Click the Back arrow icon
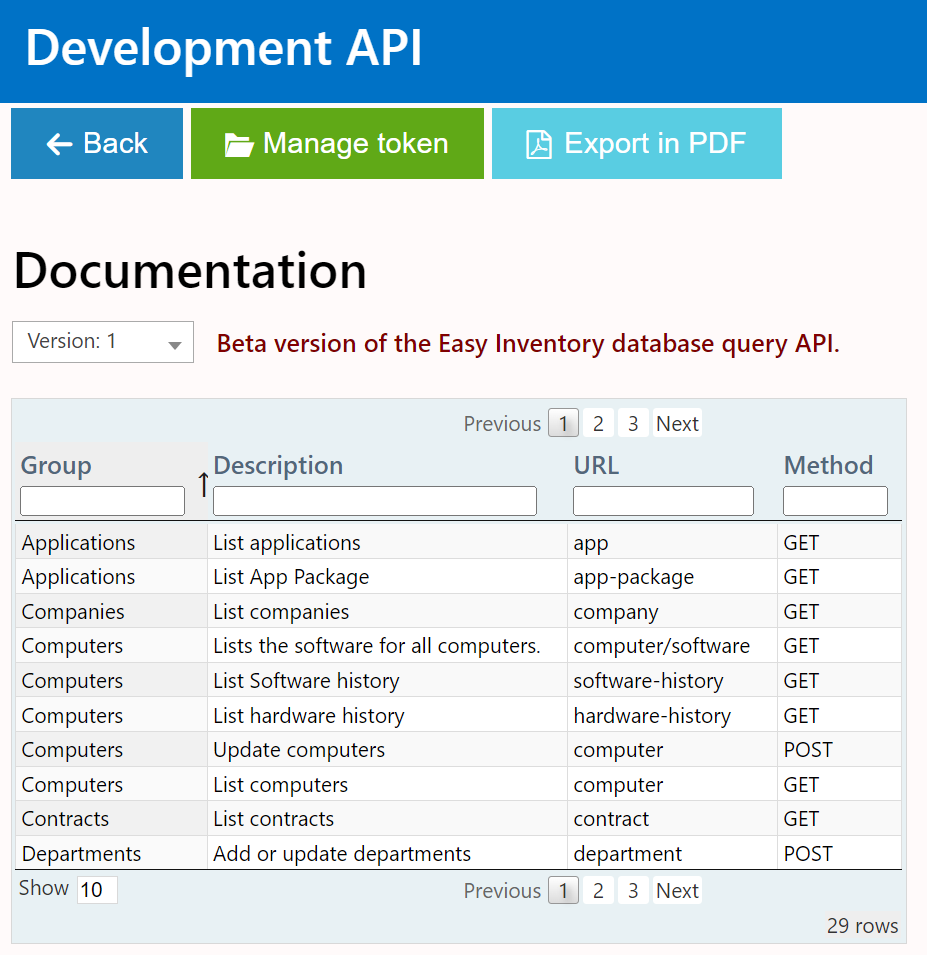This screenshot has height=955, width=927. coord(59,144)
